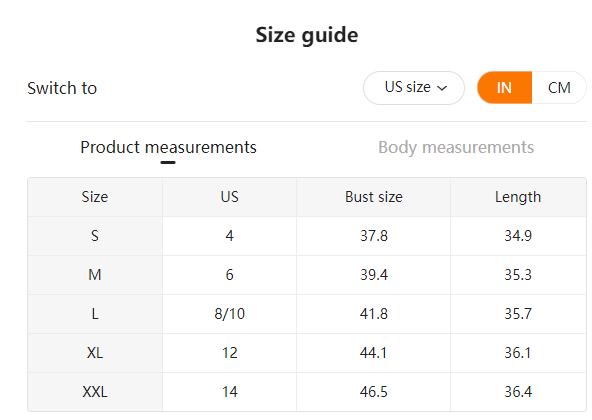Screen dimensions: 592x420
Task: Click the Length column header
Action: pos(518,197)
